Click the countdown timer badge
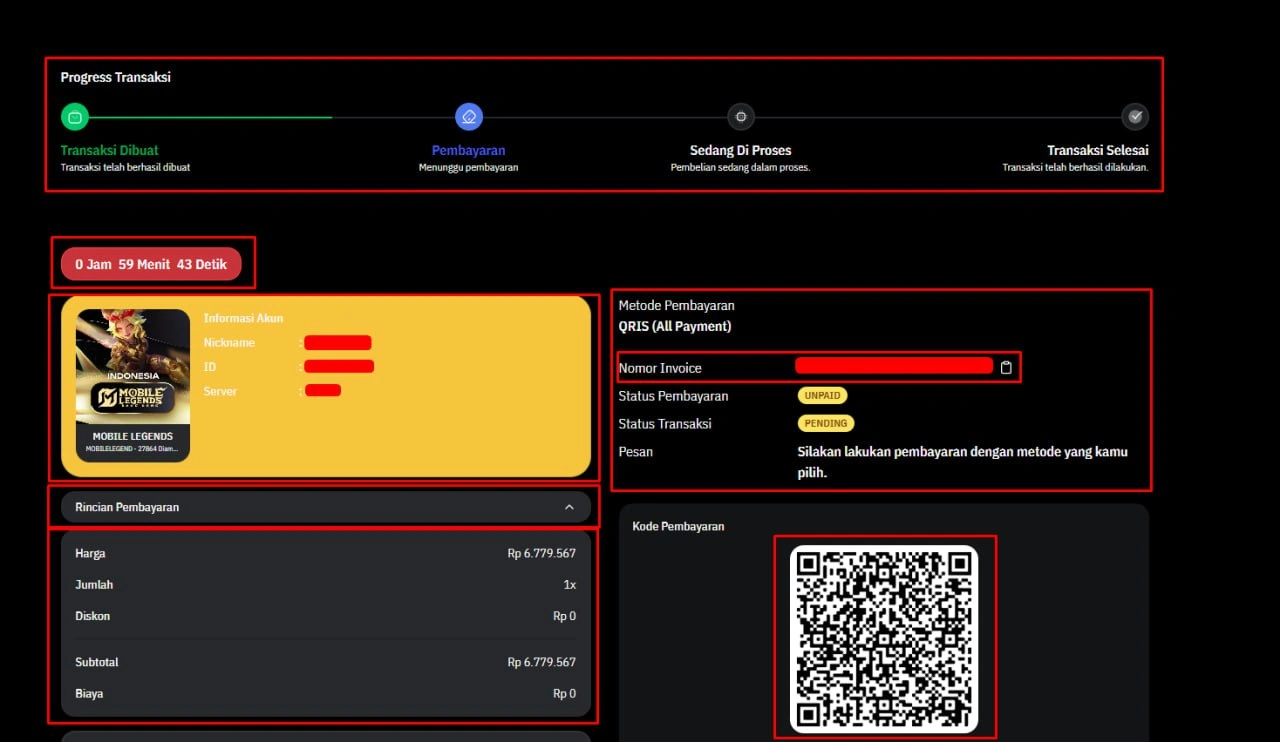This screenshot has height=742, width=1280. click(151, 265)
